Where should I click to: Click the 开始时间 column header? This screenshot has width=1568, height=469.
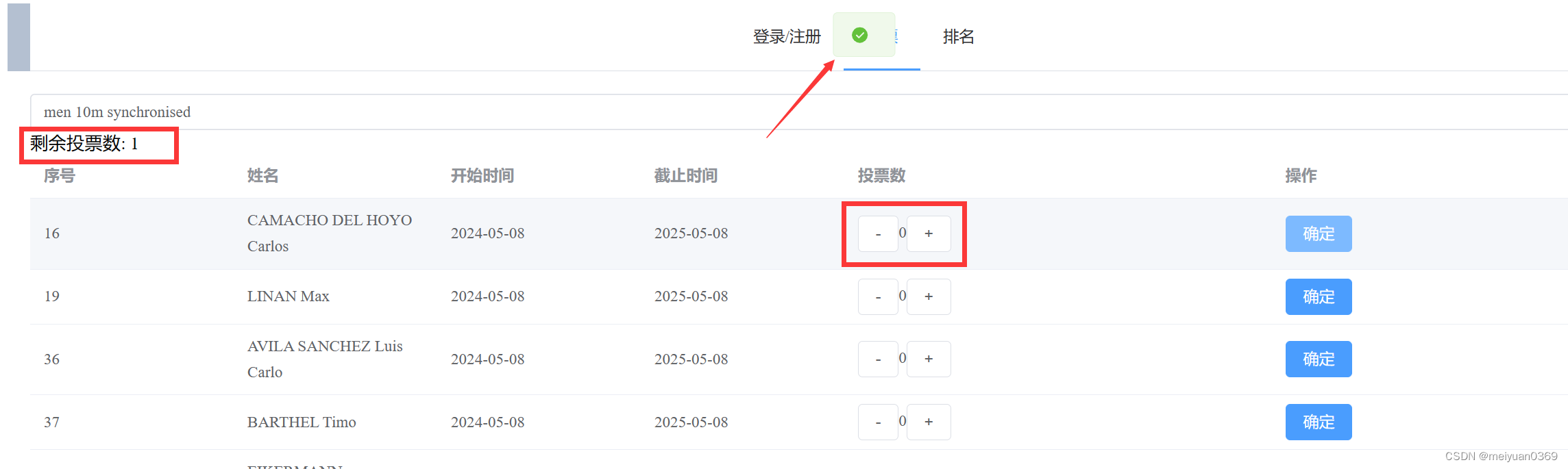click(x=482, y=176)
